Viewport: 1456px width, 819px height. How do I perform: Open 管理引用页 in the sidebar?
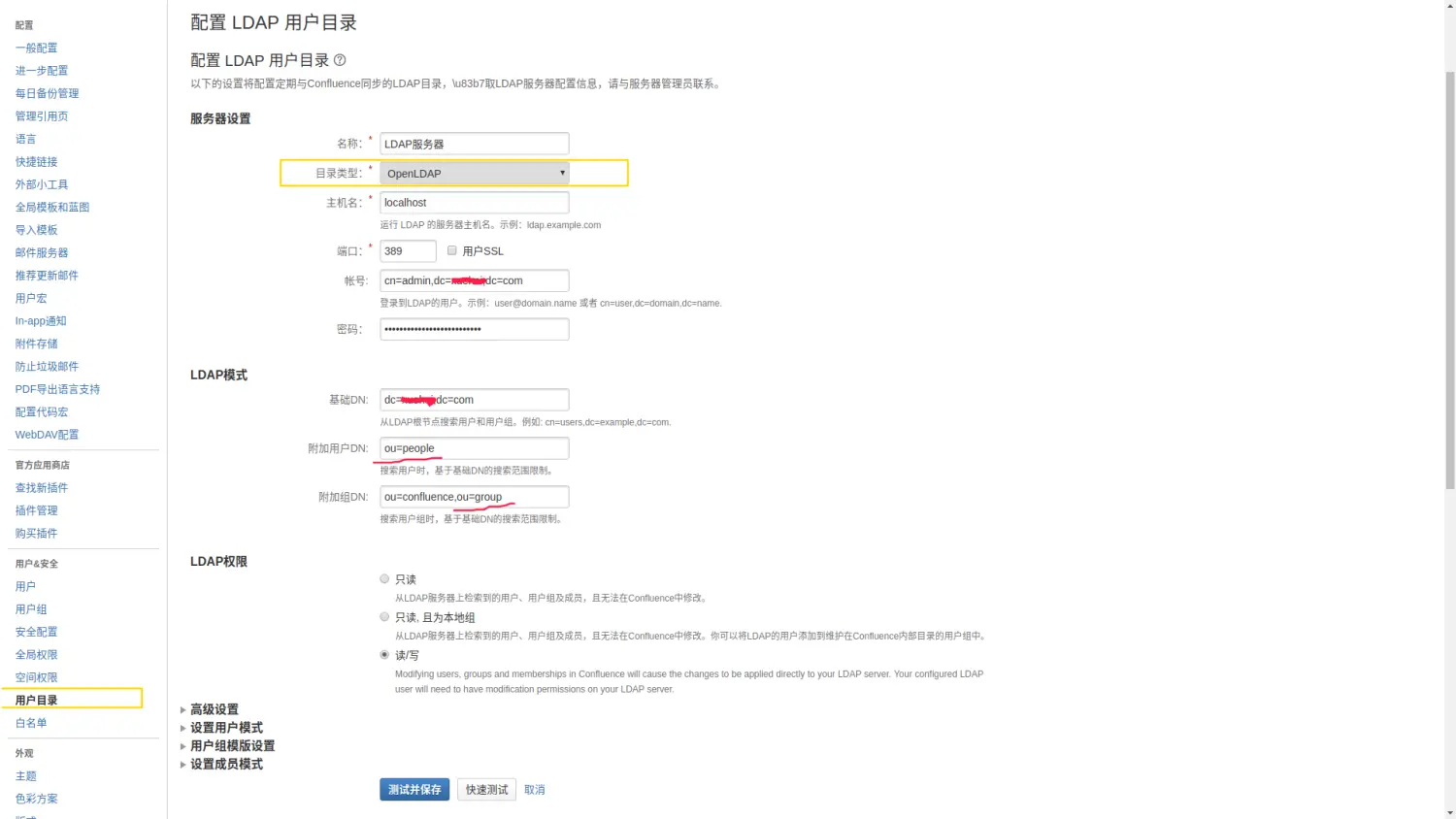click(x=42, y=116)
